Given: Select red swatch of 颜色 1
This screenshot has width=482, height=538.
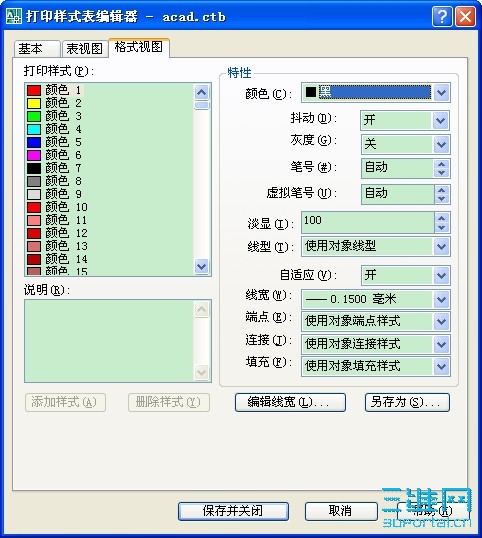Looking at the screenshot, I should (x=34, y=91).
